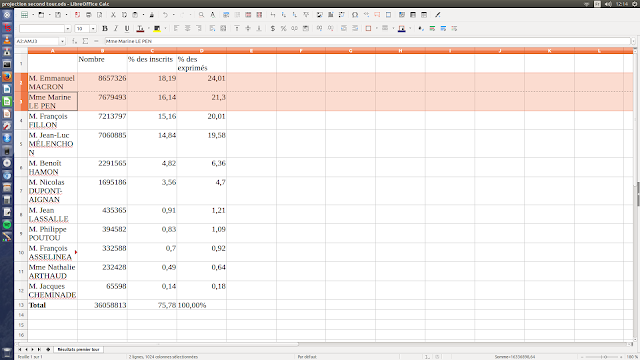Click the Function equals icon
Image resolution: width=640 pixels, height=360 pixels.
pyautogui.click(x=96, y=41)
